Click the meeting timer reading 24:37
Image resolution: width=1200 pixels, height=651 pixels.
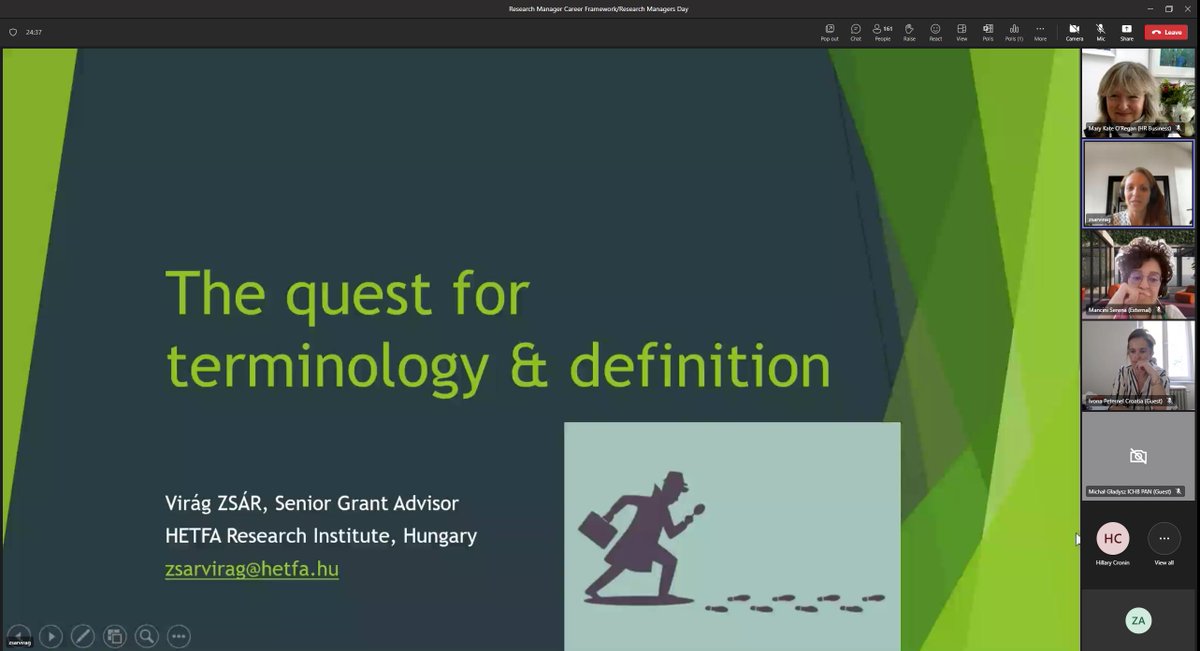(34, 32)
